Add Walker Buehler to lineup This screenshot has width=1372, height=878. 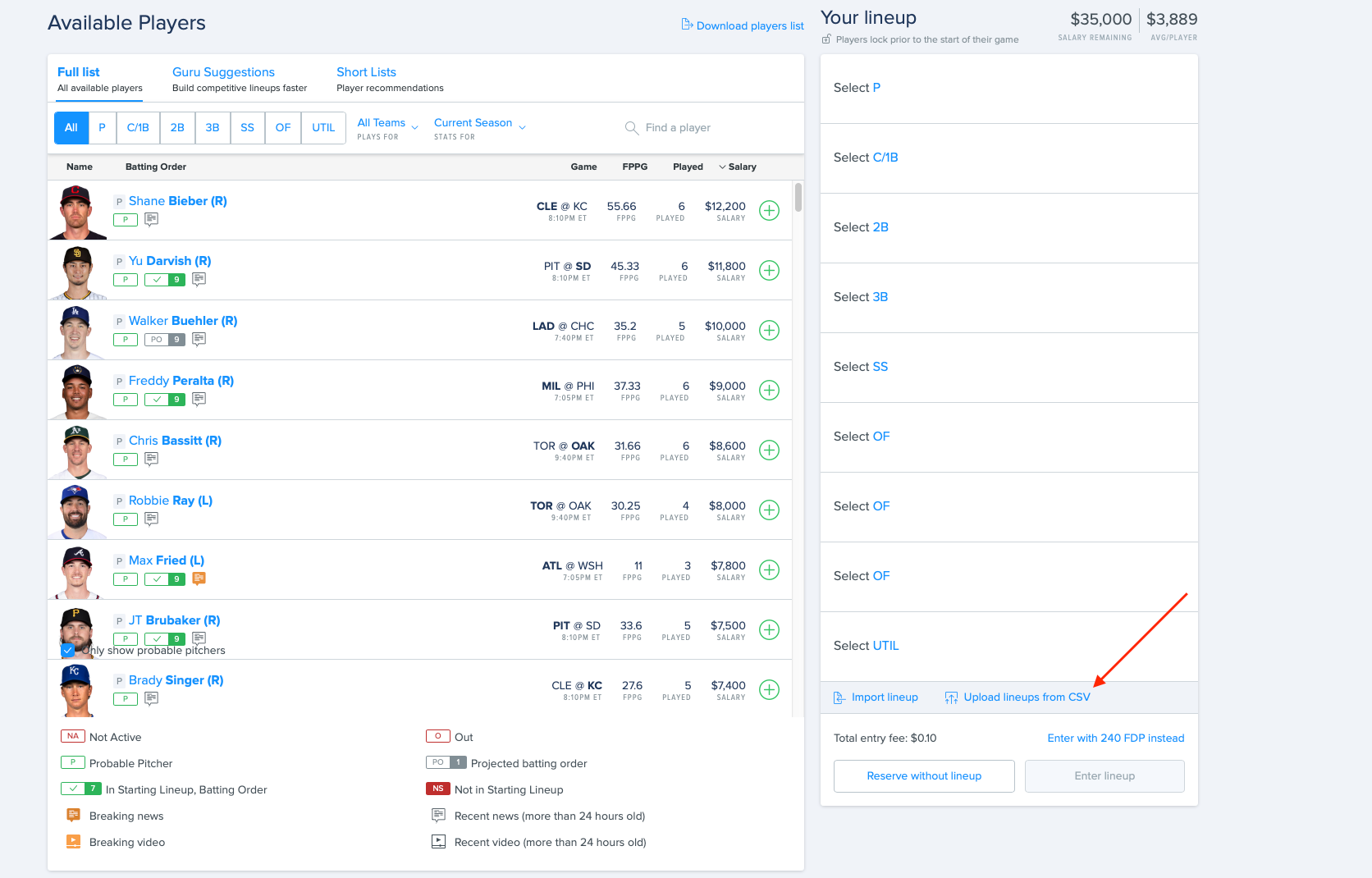(x=769, y=331)
